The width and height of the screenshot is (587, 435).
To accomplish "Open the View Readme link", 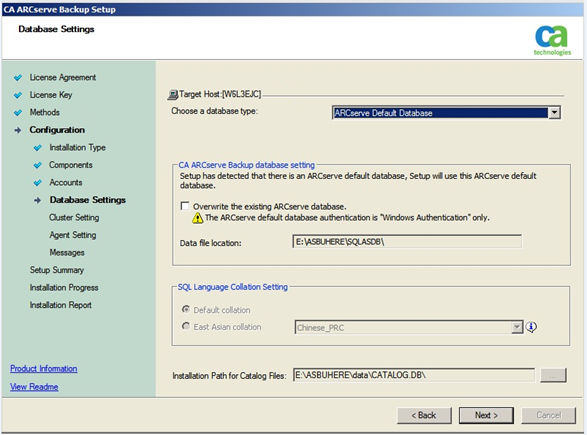I will 34,387.
